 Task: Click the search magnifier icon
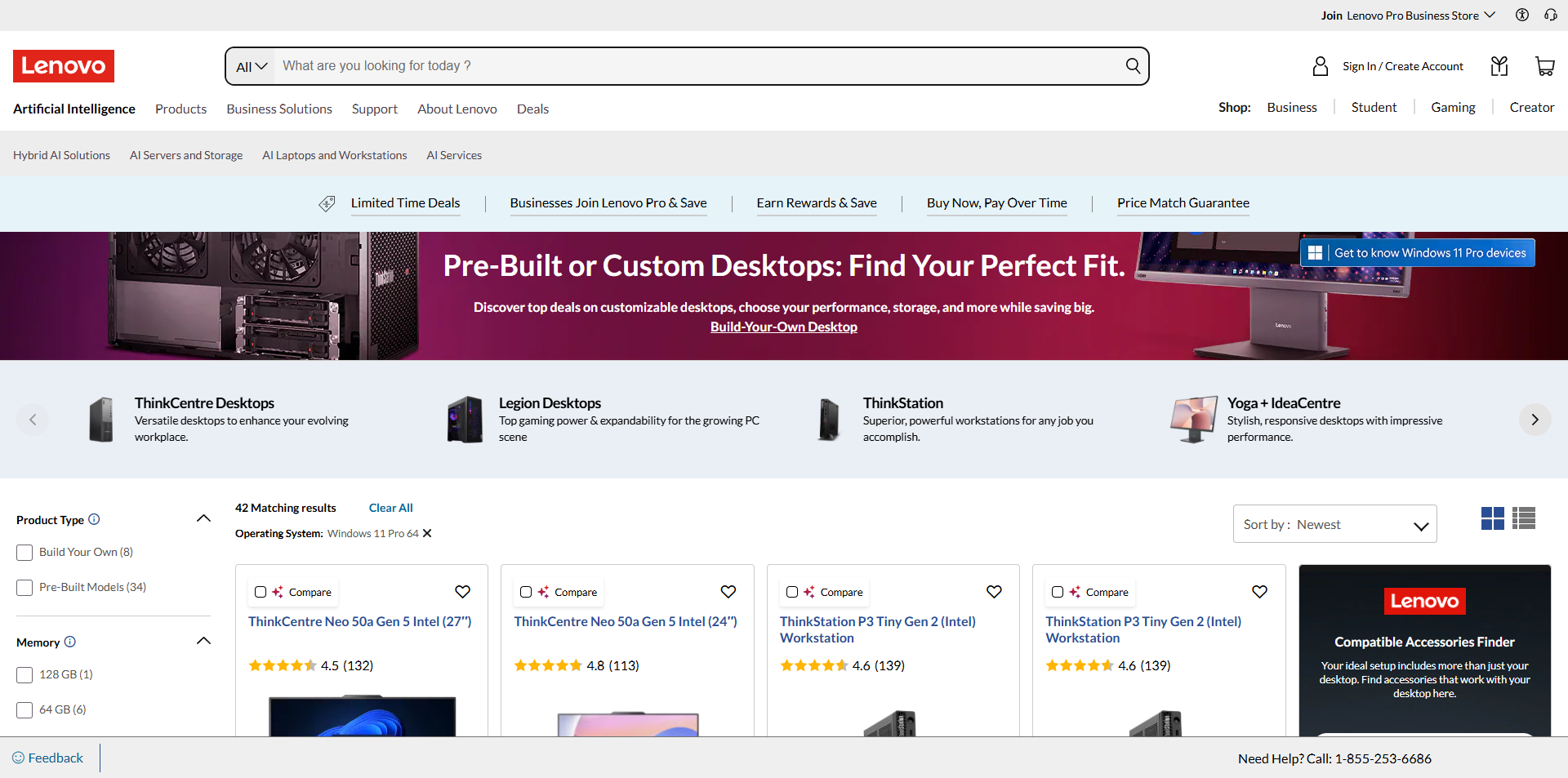tap(1133, 66)
